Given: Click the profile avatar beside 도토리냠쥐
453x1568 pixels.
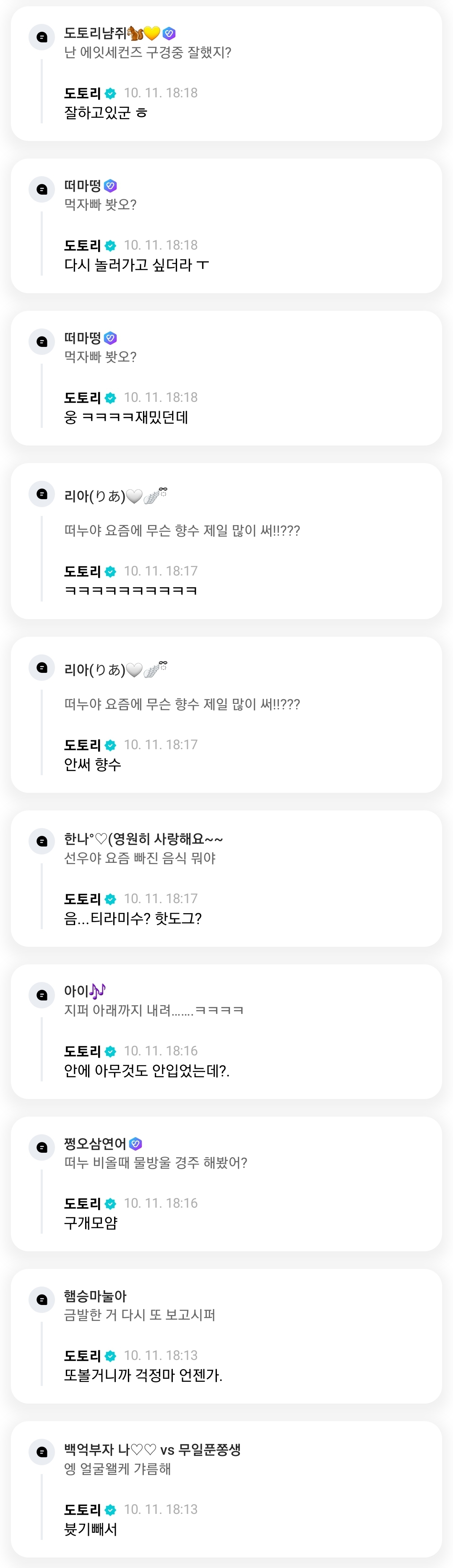Looking at the screenshot, I should 42,37.
